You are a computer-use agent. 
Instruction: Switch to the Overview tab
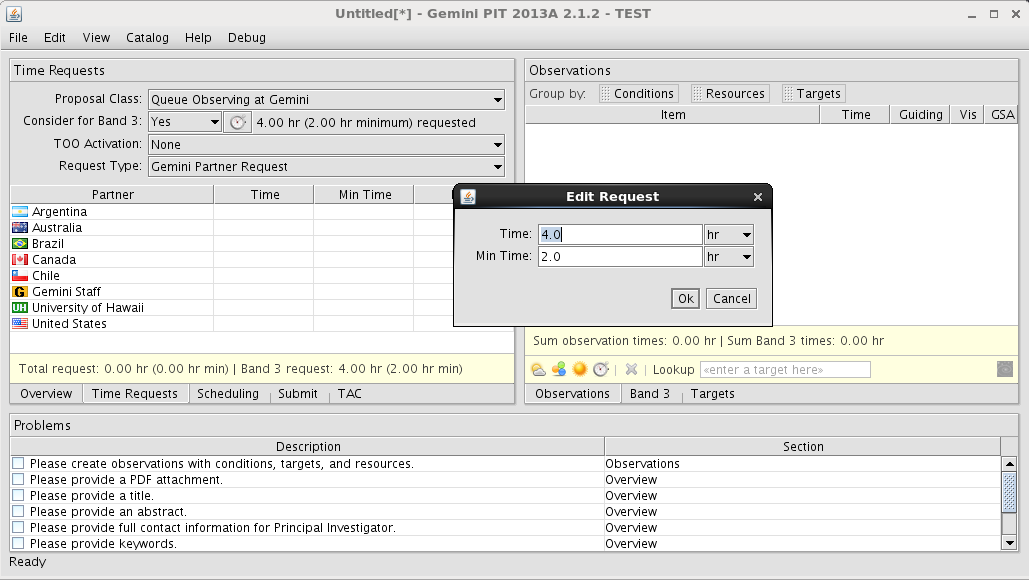[46, 394]
